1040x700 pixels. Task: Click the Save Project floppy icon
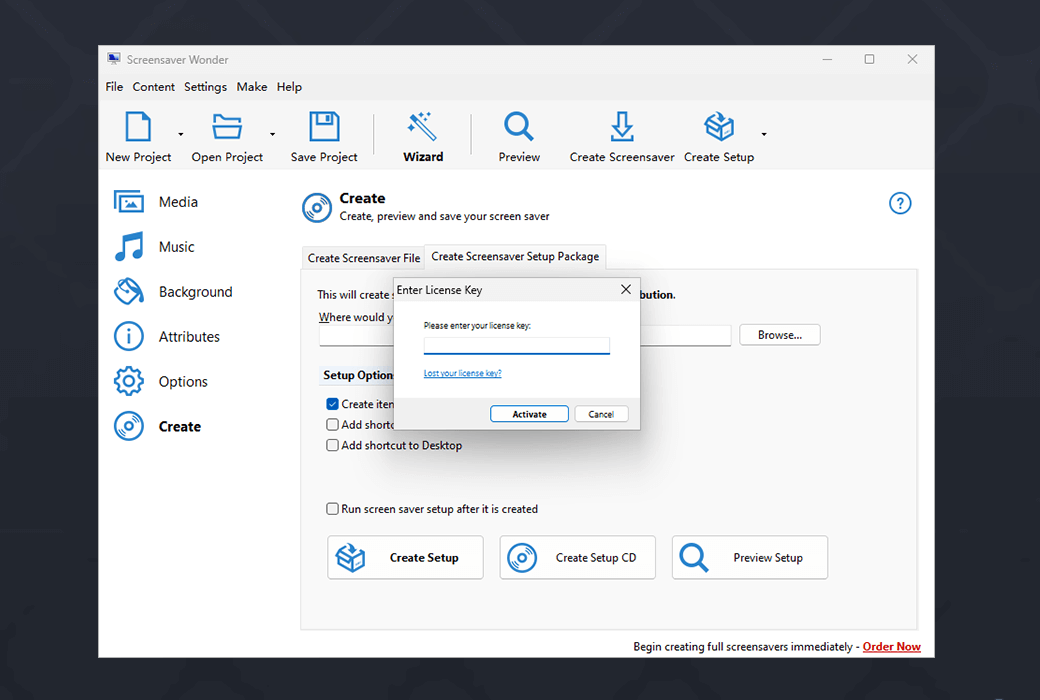pos(324,127)
